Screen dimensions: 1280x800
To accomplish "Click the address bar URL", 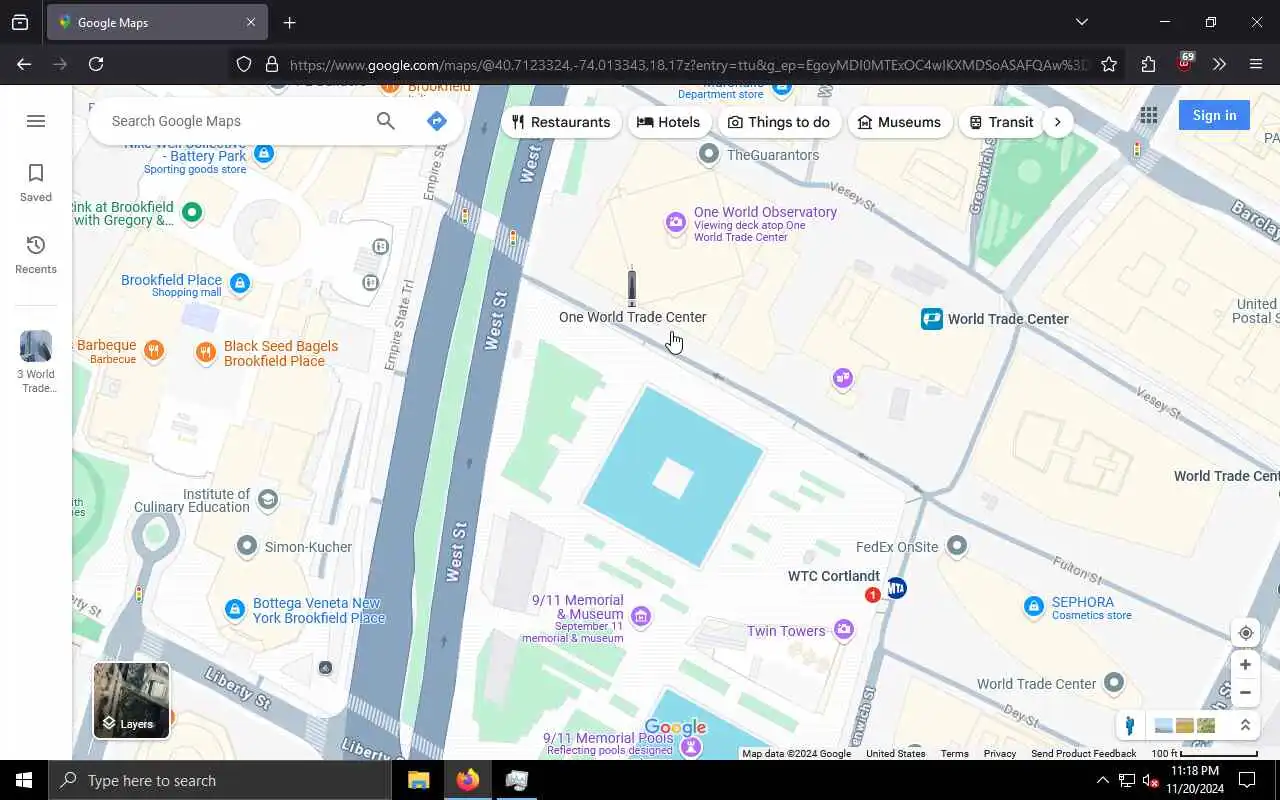I will 688,65.
